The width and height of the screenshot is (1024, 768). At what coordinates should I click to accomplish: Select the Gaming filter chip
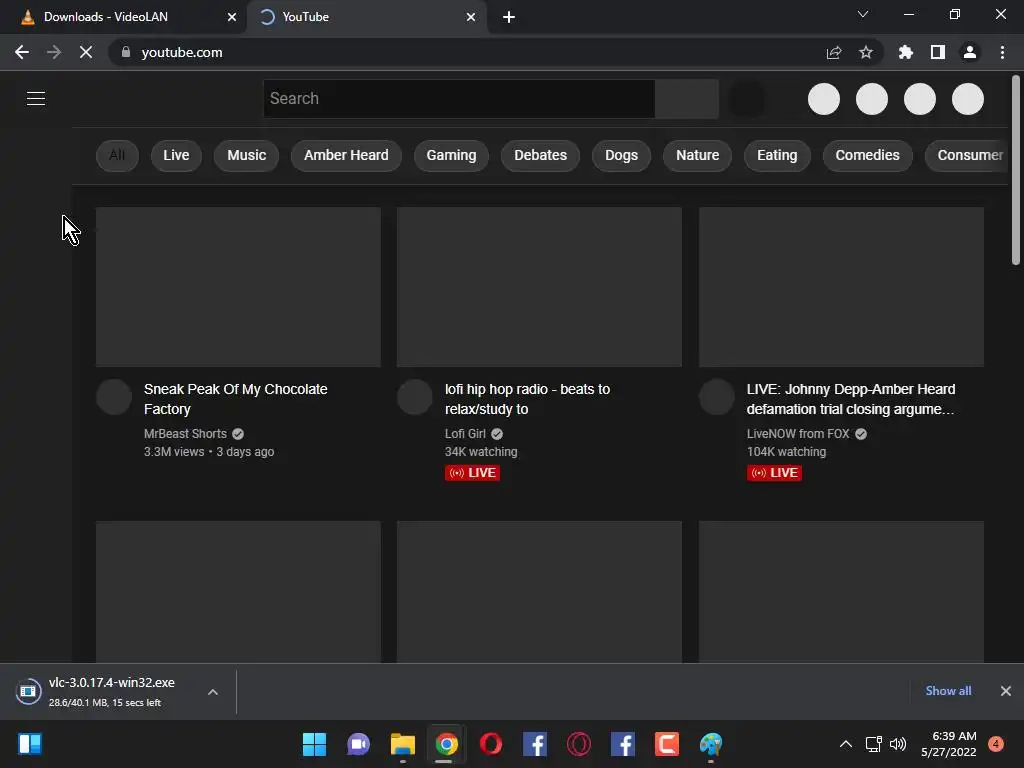[451, 155]
